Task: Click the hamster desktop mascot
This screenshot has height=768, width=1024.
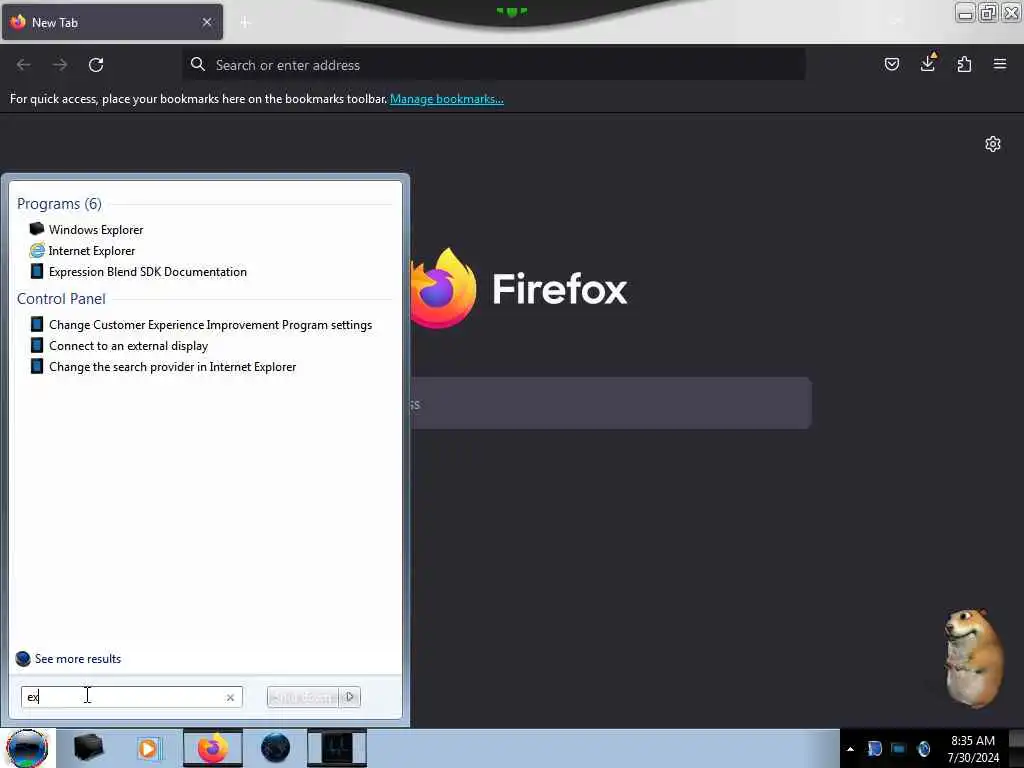Action: (973, 658)
